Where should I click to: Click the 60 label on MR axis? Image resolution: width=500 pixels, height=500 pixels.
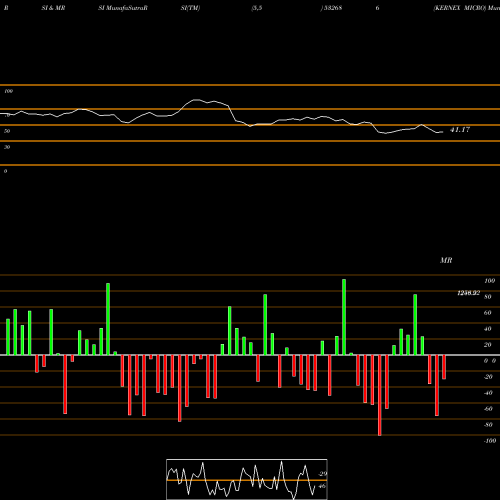click(x=488, y=313)
